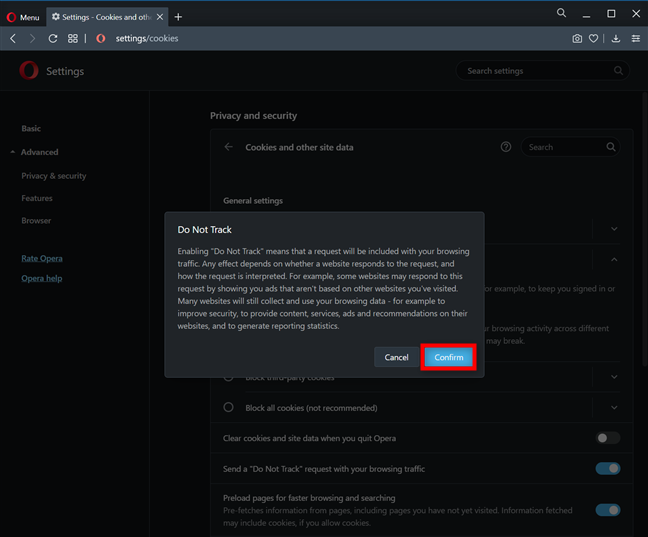Viewport: 648px width, 537px height.
Task: Click the cookies Search field
Action: 570,147
